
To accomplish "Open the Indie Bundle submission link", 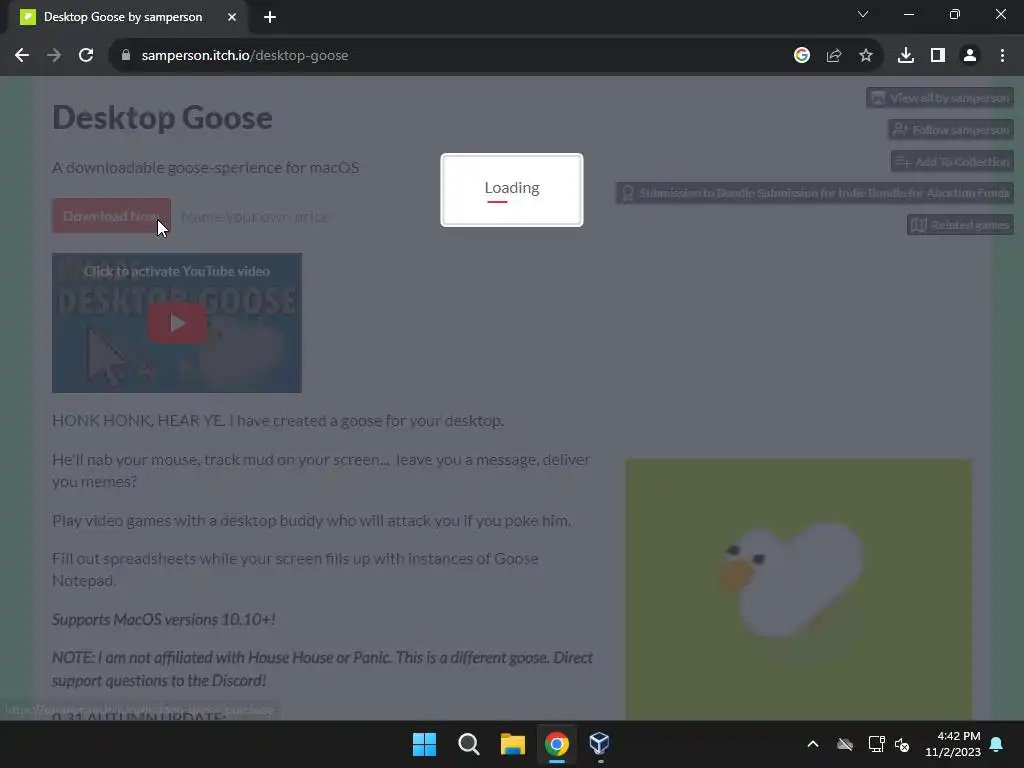I will [815, 193].
